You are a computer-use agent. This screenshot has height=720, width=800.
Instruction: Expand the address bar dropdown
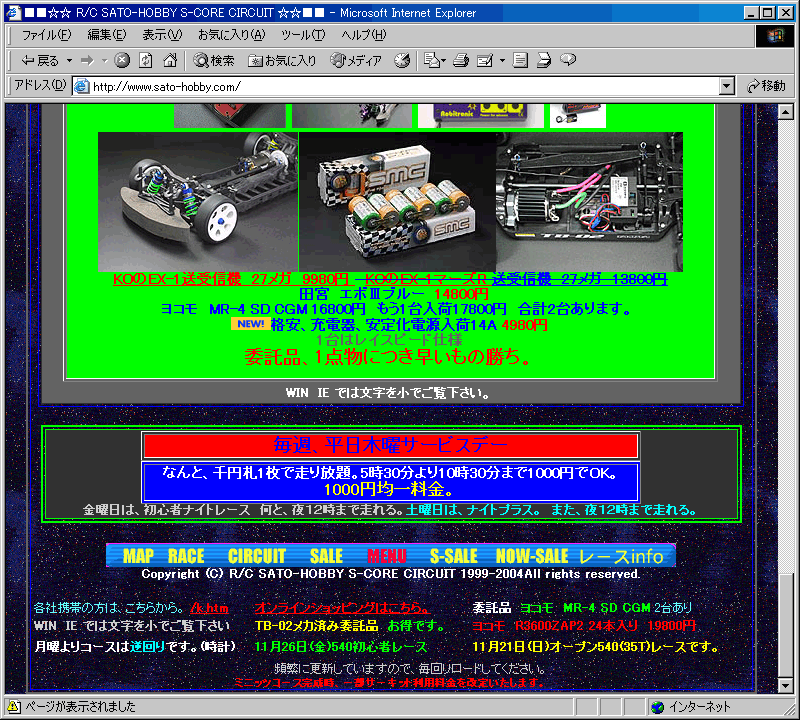(727, 86)
